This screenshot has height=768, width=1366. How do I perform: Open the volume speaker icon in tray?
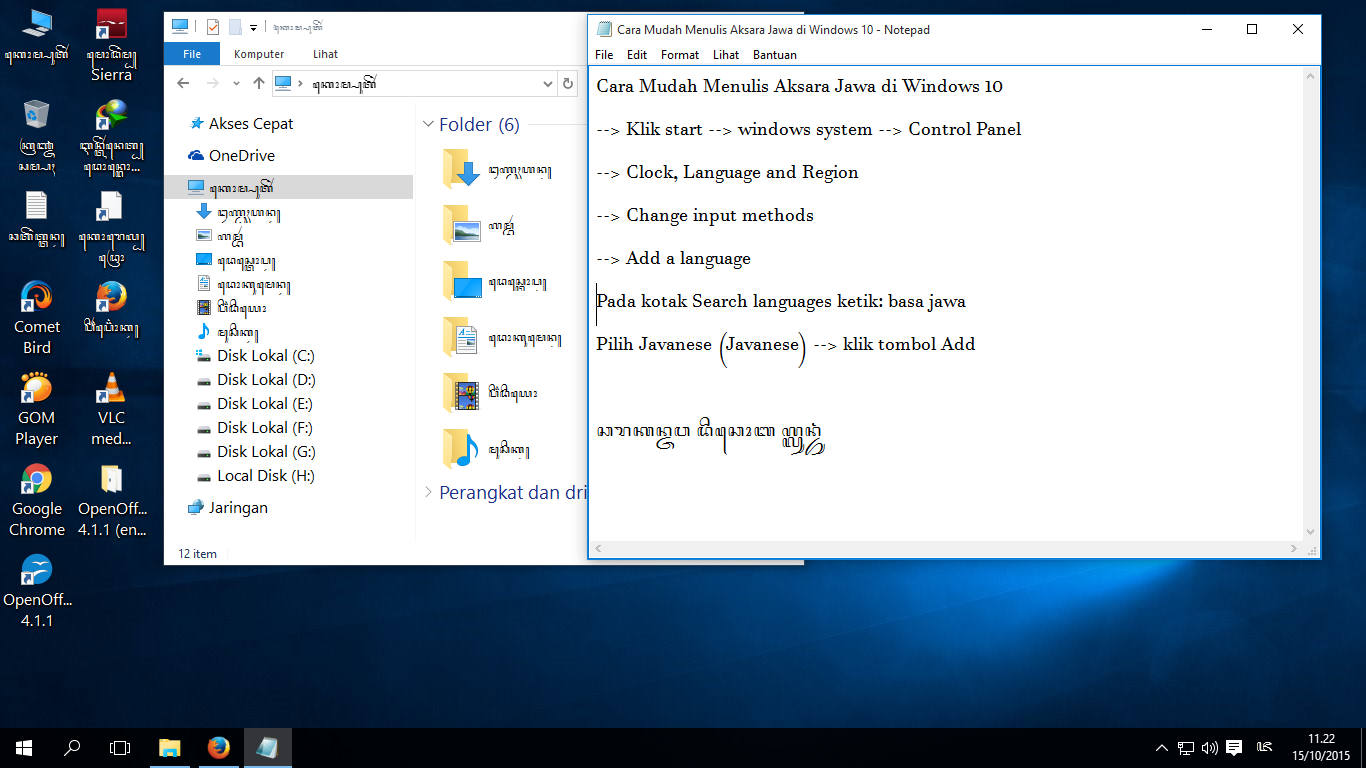click(1210, 747)
